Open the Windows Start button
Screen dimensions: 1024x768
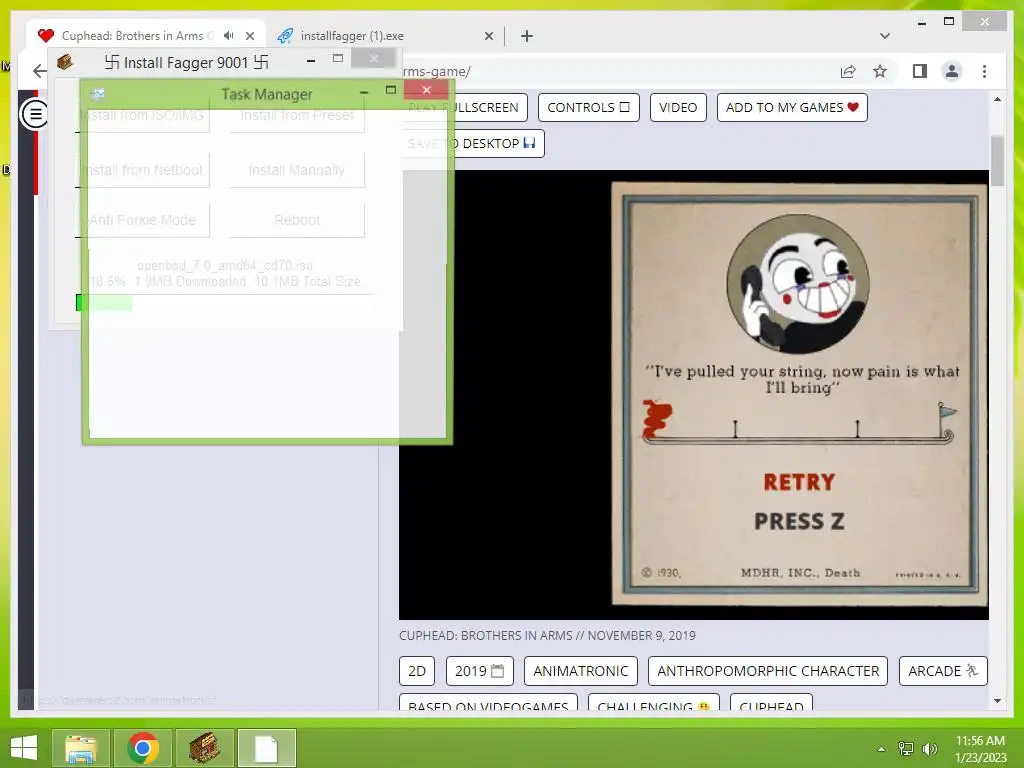pos(24,748)
